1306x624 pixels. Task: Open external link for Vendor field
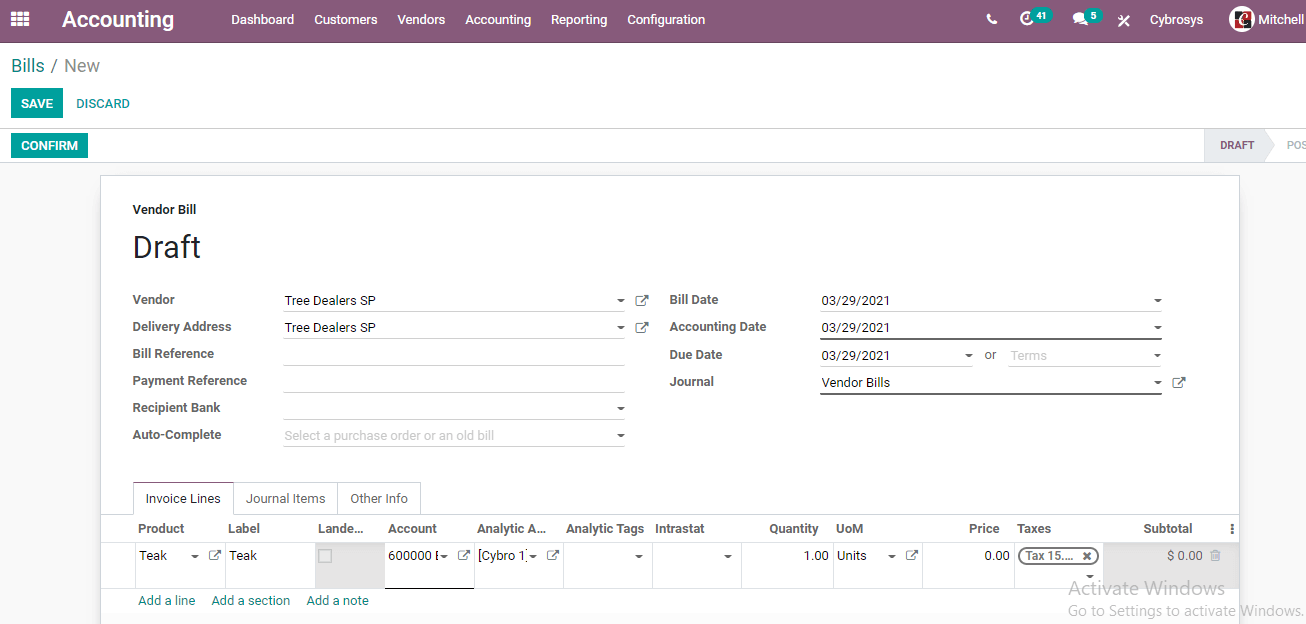point(642,300)
